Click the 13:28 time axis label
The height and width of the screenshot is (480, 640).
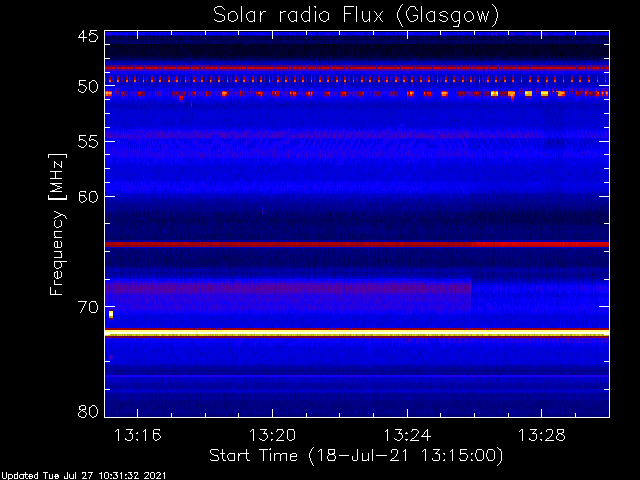(542, 435)
